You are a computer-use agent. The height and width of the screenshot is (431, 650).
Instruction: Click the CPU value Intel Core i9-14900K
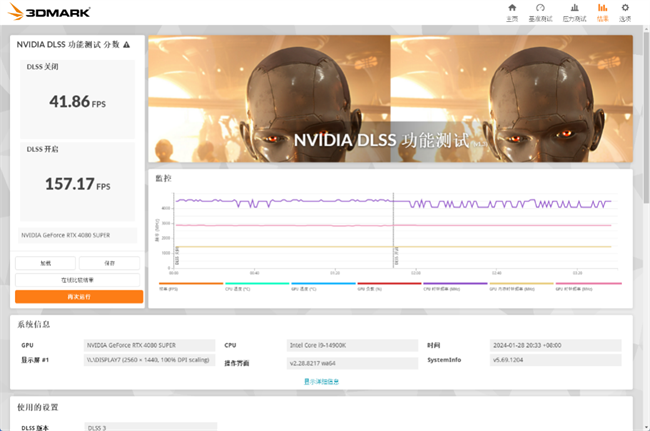tap(352, 345)
